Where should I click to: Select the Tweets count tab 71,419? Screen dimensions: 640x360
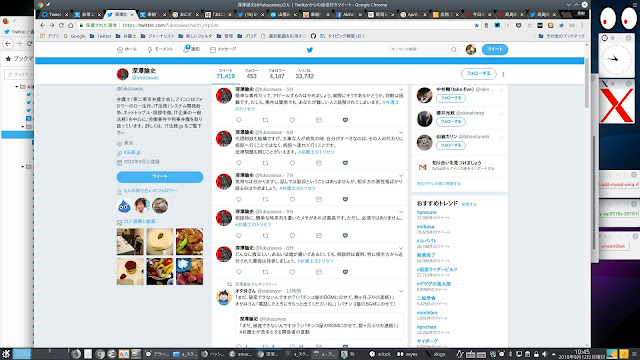(x=225, y=74)
